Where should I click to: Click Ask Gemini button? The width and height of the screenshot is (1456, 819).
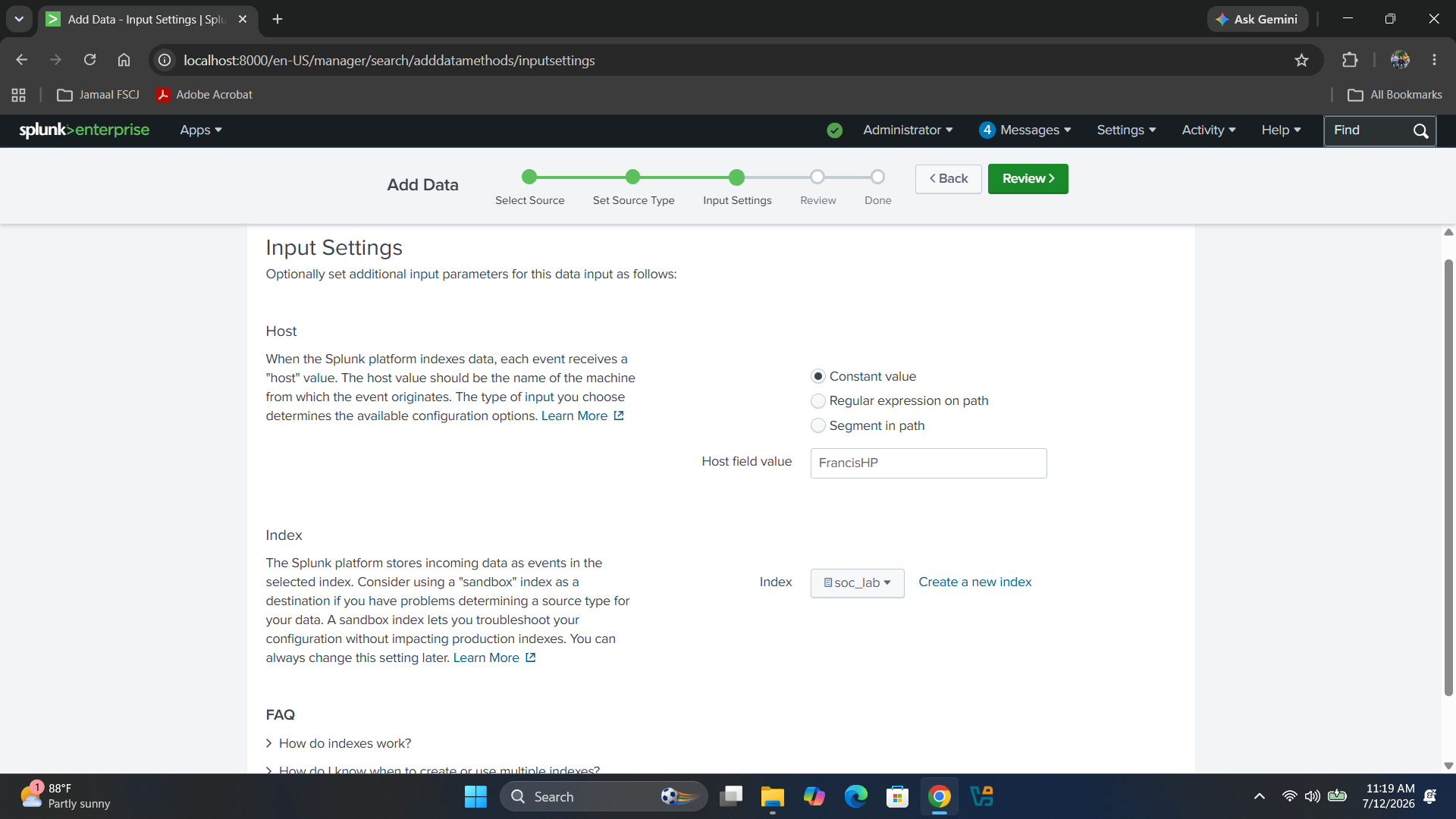[1257, 19]
